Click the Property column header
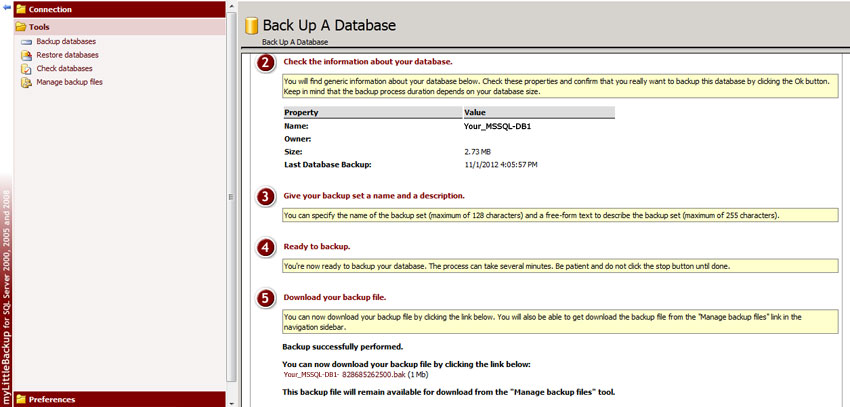Image resolution: width=850 pixels, height=407 pixels. tap(372, 113)
